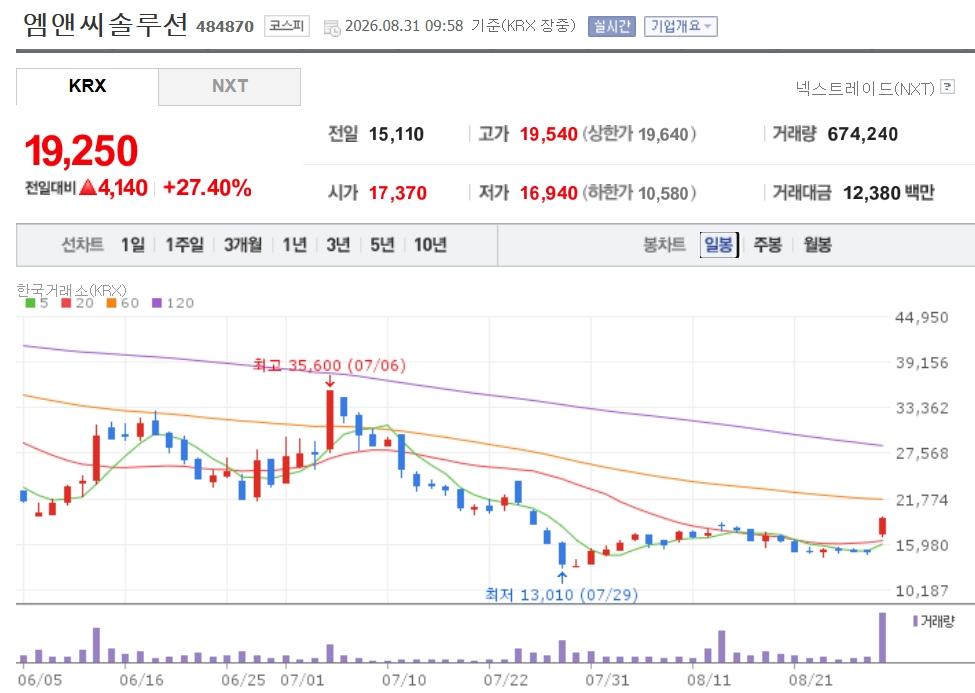The height and width of the screenshot is (693, 975).
Task: Show the 1년 line chart
Action: pyautogui.click(x=295, y=244)
